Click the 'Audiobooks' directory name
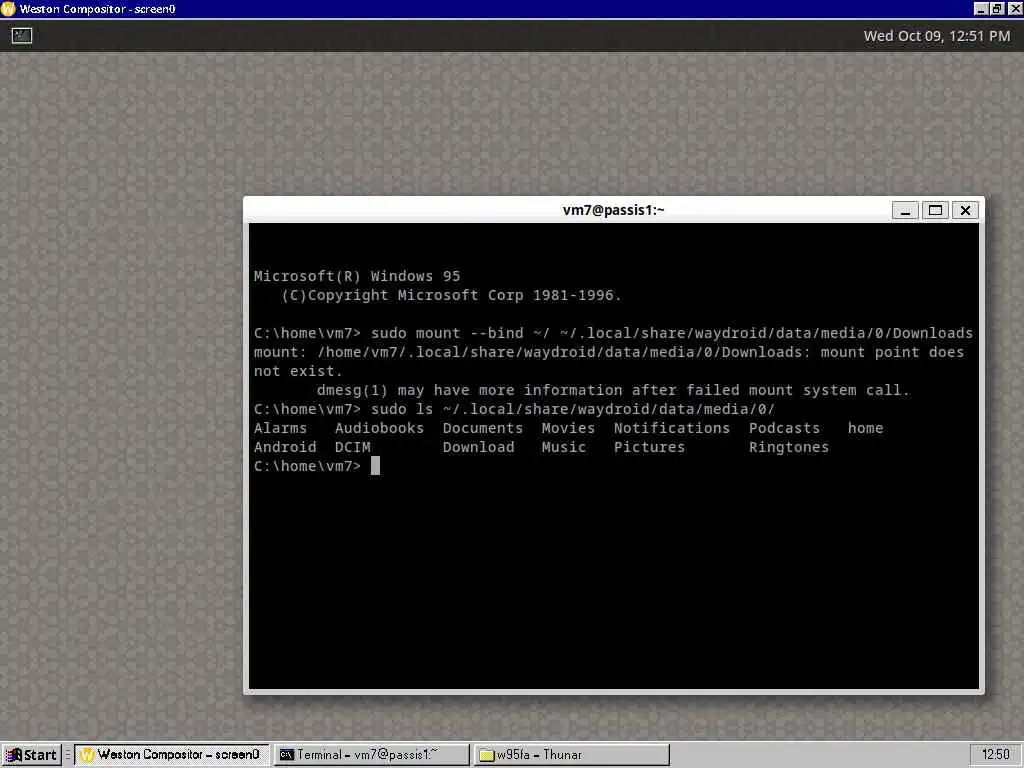The height and width of the screenshot is (768, 1024). click(x=379, y=428)
